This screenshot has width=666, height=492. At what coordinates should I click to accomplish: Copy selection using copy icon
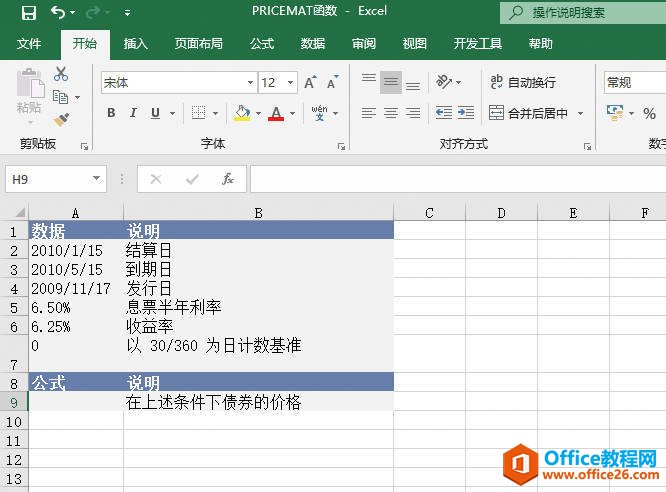pos(60,97)
